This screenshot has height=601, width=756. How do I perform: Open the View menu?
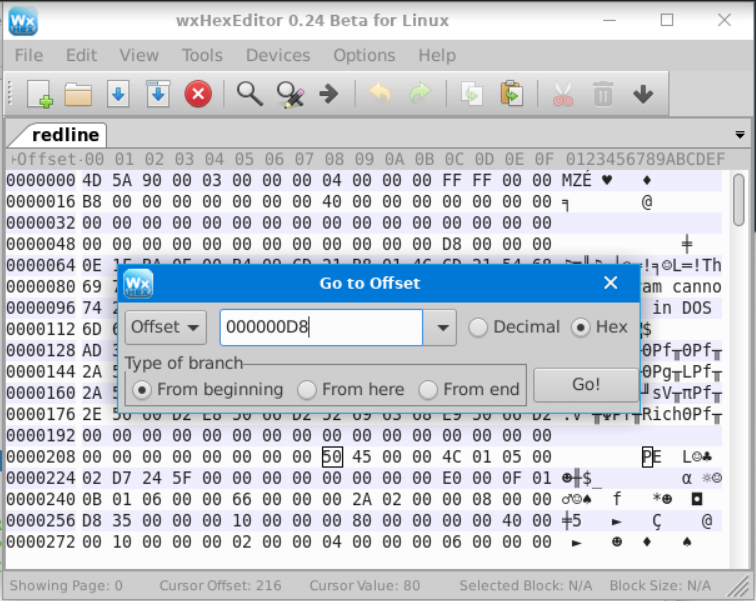pos(139,55)
